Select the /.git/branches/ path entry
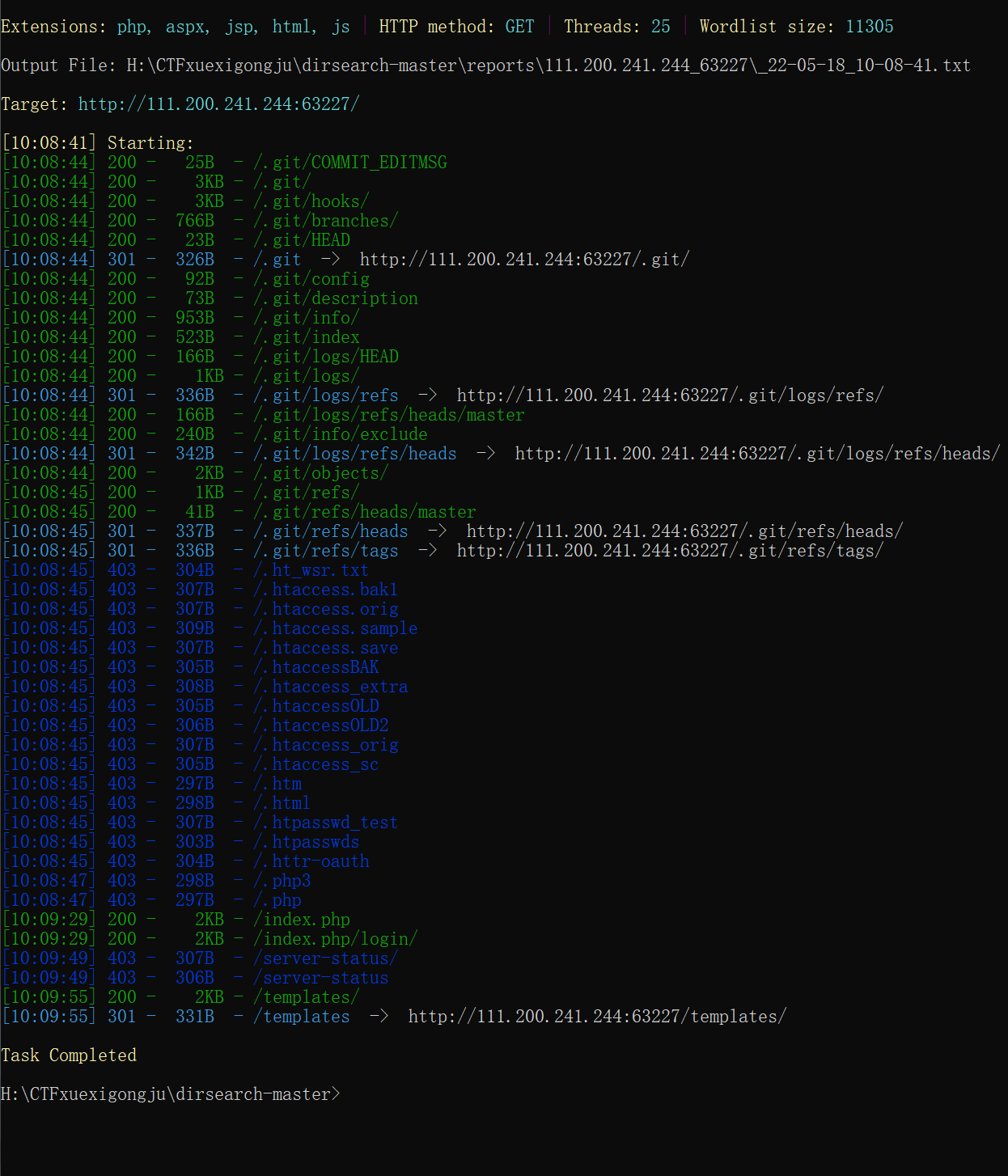This screenshot has width=1008, height=1176. [x=326, y=221]
